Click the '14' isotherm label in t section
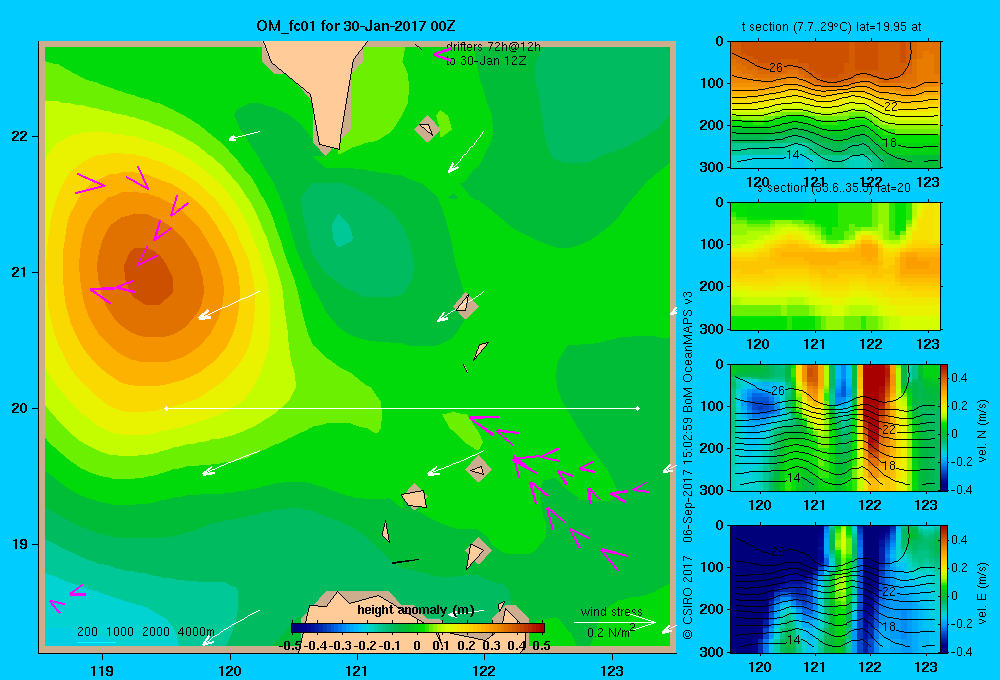The image size is (1000, 680). click(x=793, y=154)
